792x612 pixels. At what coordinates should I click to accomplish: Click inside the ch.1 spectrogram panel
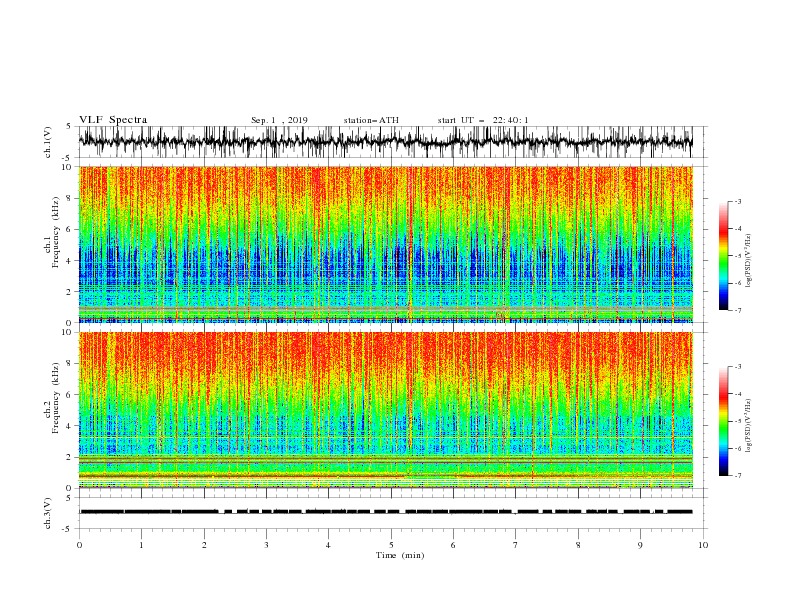point(385,244)
